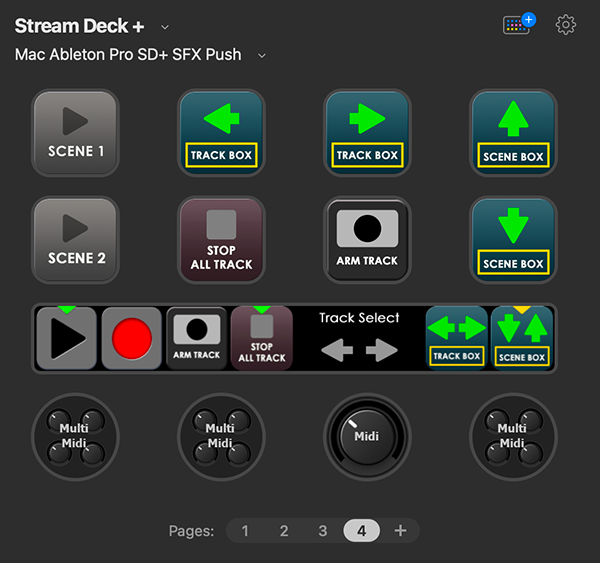Click the black play touch strip button

click(x=67, y=338)
